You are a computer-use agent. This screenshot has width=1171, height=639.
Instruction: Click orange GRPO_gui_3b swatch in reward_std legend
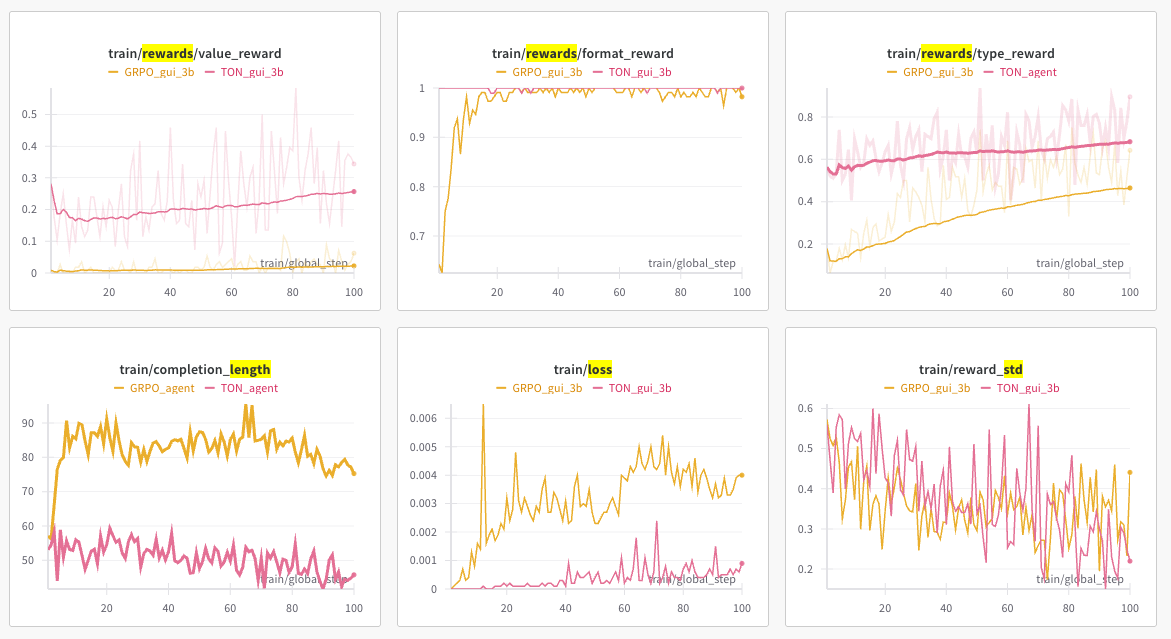point(890,388)
